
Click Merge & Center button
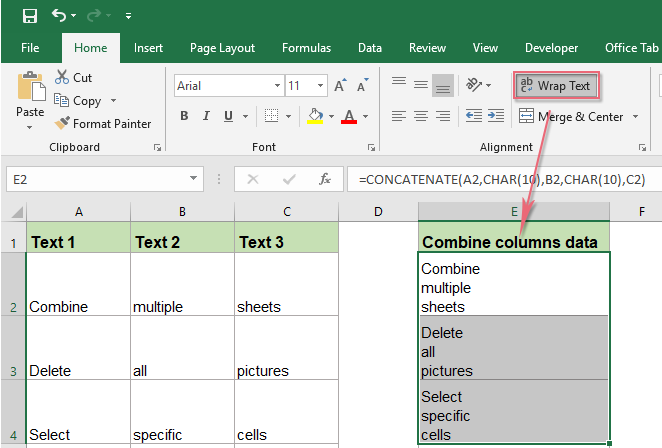click(x=571, y=116)
